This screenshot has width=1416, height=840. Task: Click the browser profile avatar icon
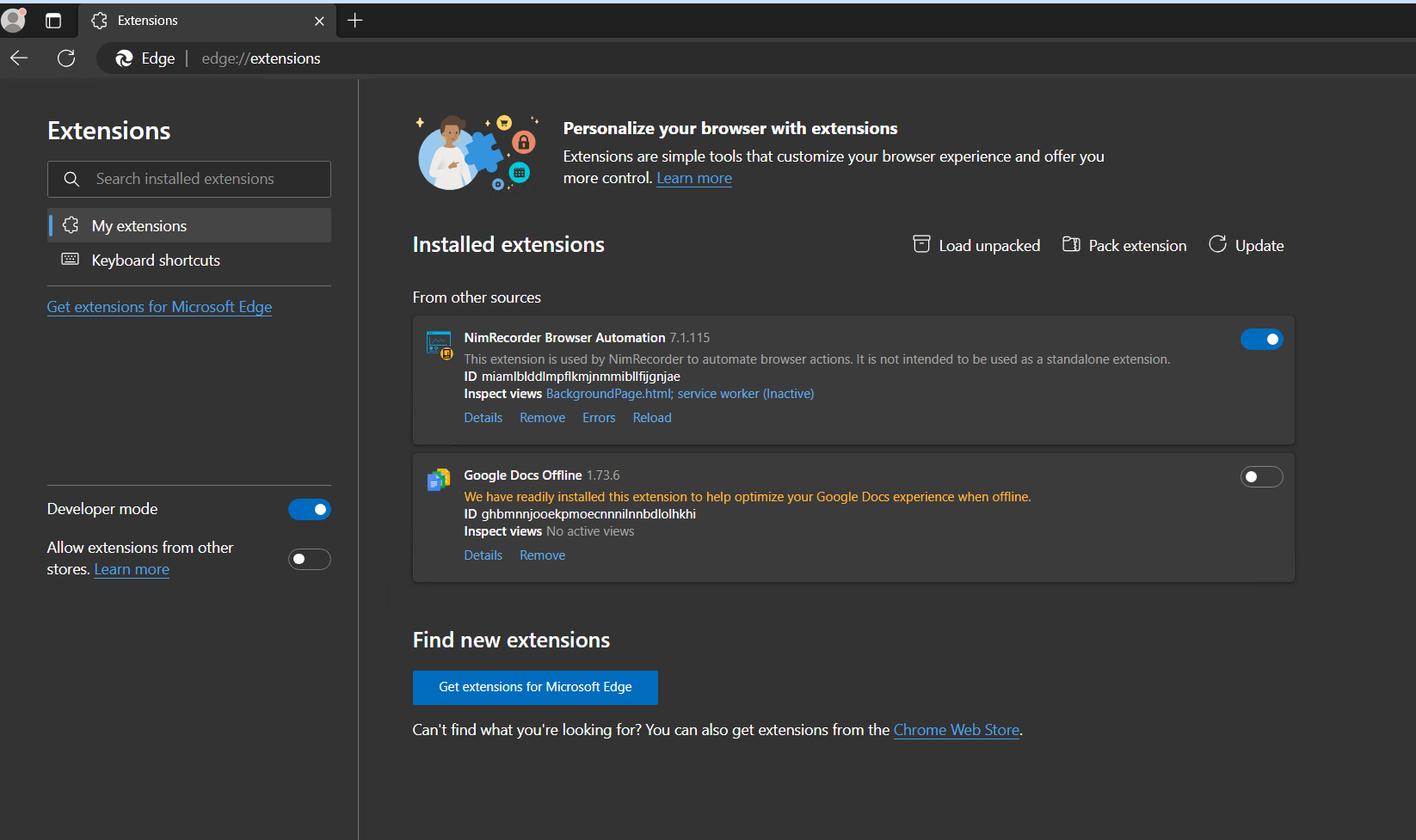(14, 20)
